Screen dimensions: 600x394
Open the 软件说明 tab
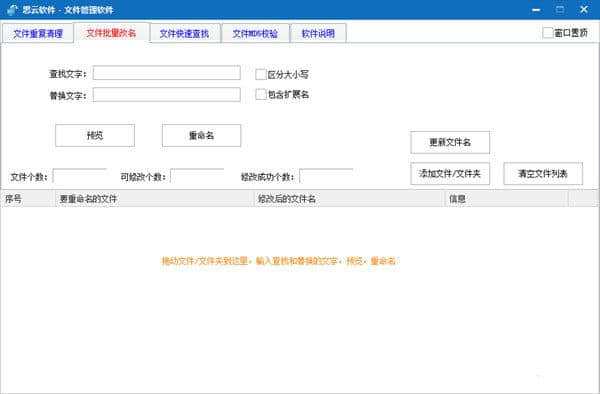coord(318,34)
